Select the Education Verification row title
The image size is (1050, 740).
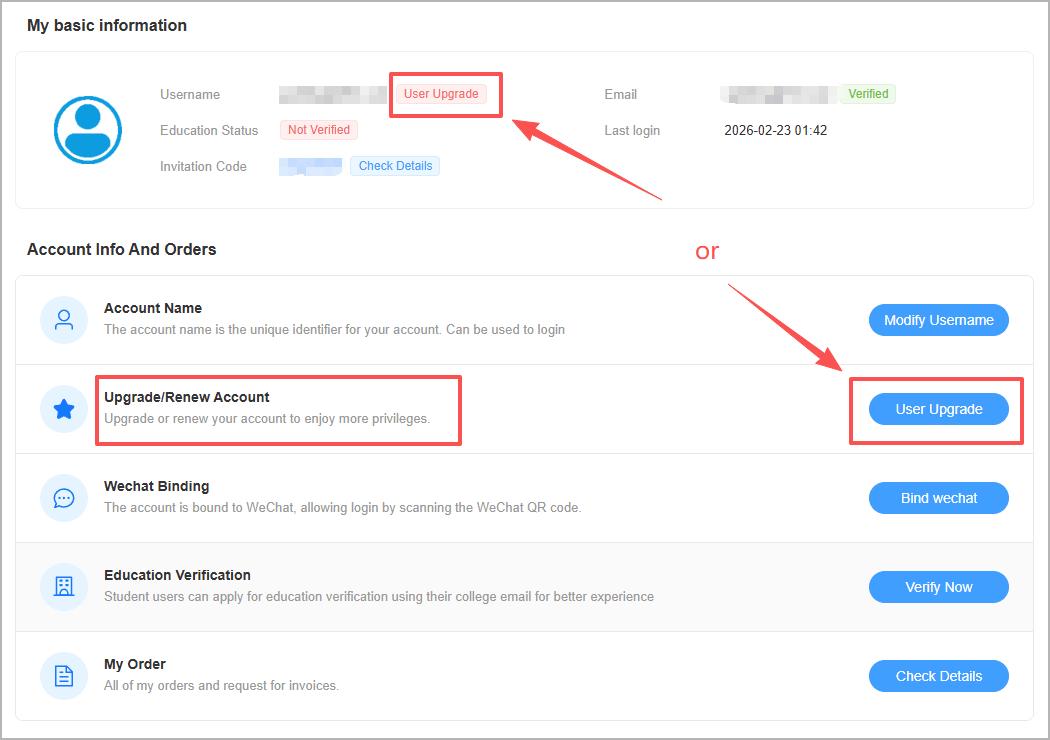[177, 575]
